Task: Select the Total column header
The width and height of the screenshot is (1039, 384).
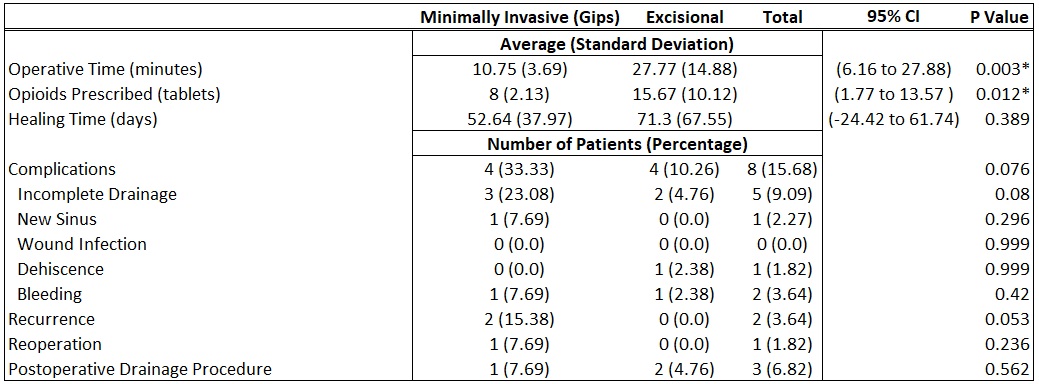Action: click(x=782, y=17)
